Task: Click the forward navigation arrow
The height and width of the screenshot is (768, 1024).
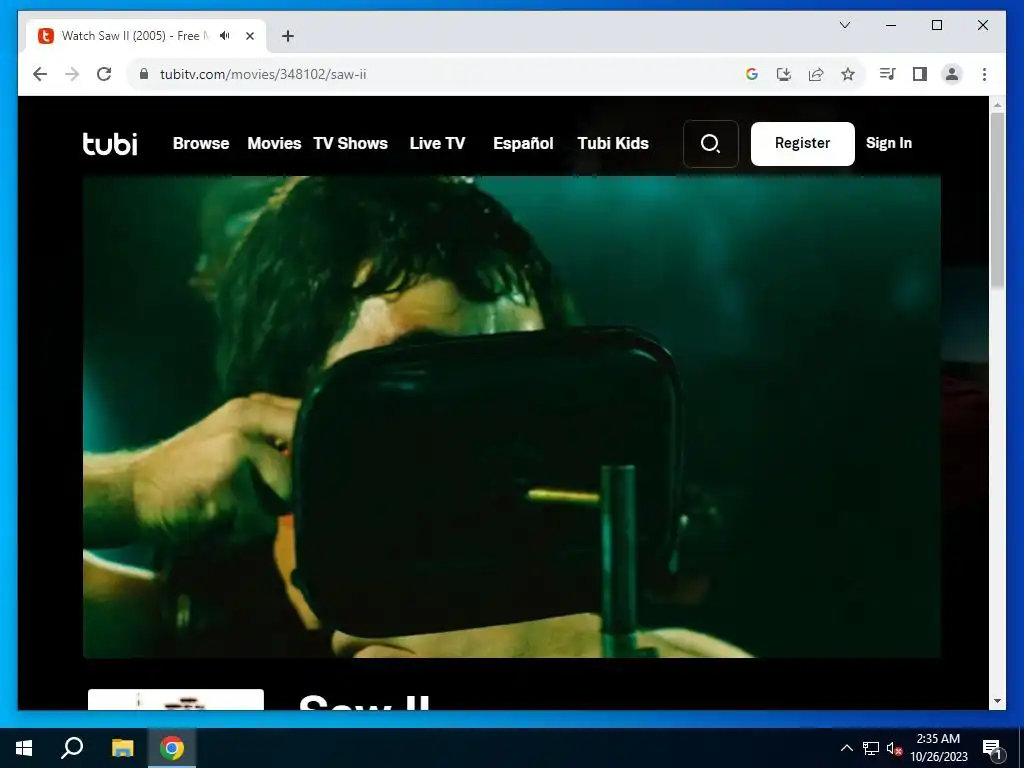Action: point(72,74)
